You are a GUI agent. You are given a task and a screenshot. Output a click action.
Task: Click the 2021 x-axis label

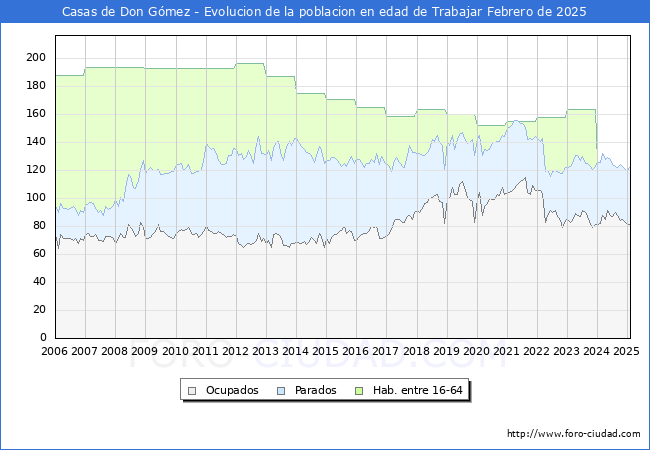506,351
